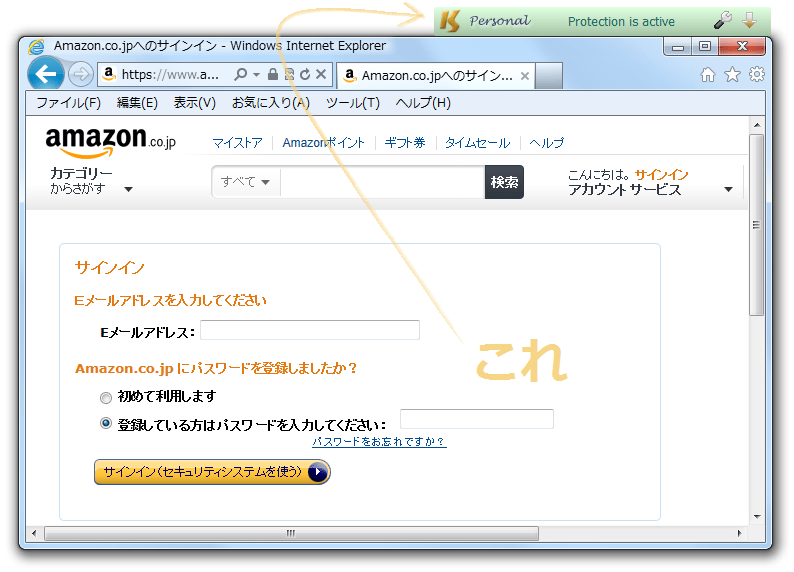794x572 pixels.
Task: Click the password input field
Action: [x=477, y=419]
